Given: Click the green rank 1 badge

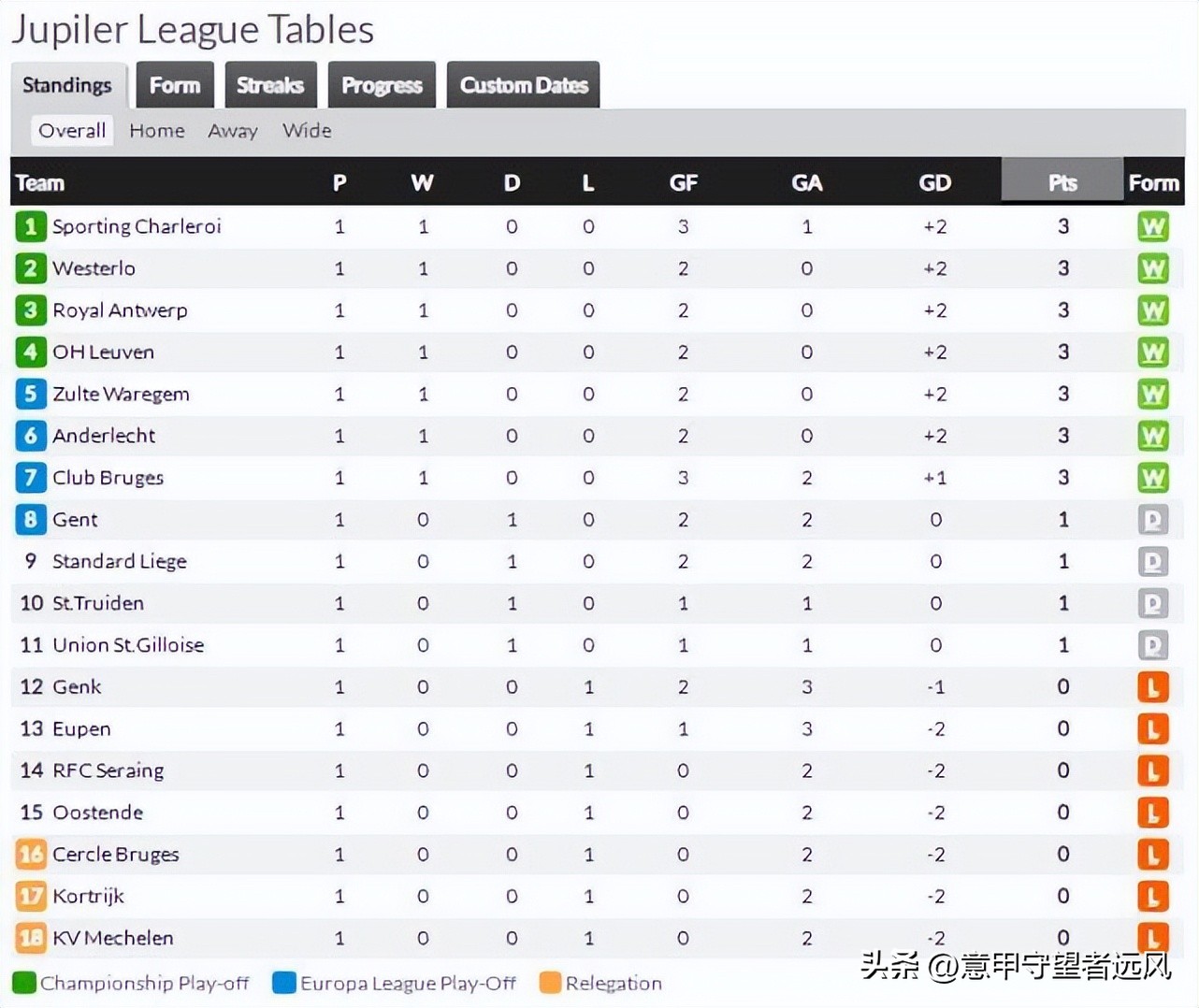Looking at the screenshot, I should tap(30, 226).
